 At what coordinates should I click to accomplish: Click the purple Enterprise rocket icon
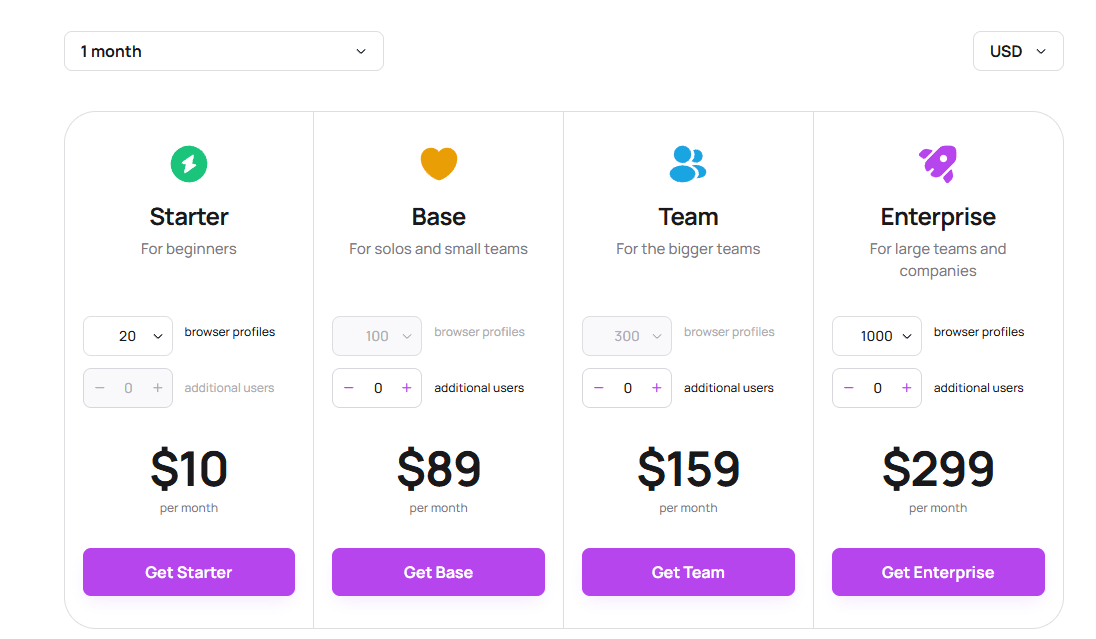[x=938, y=163]
